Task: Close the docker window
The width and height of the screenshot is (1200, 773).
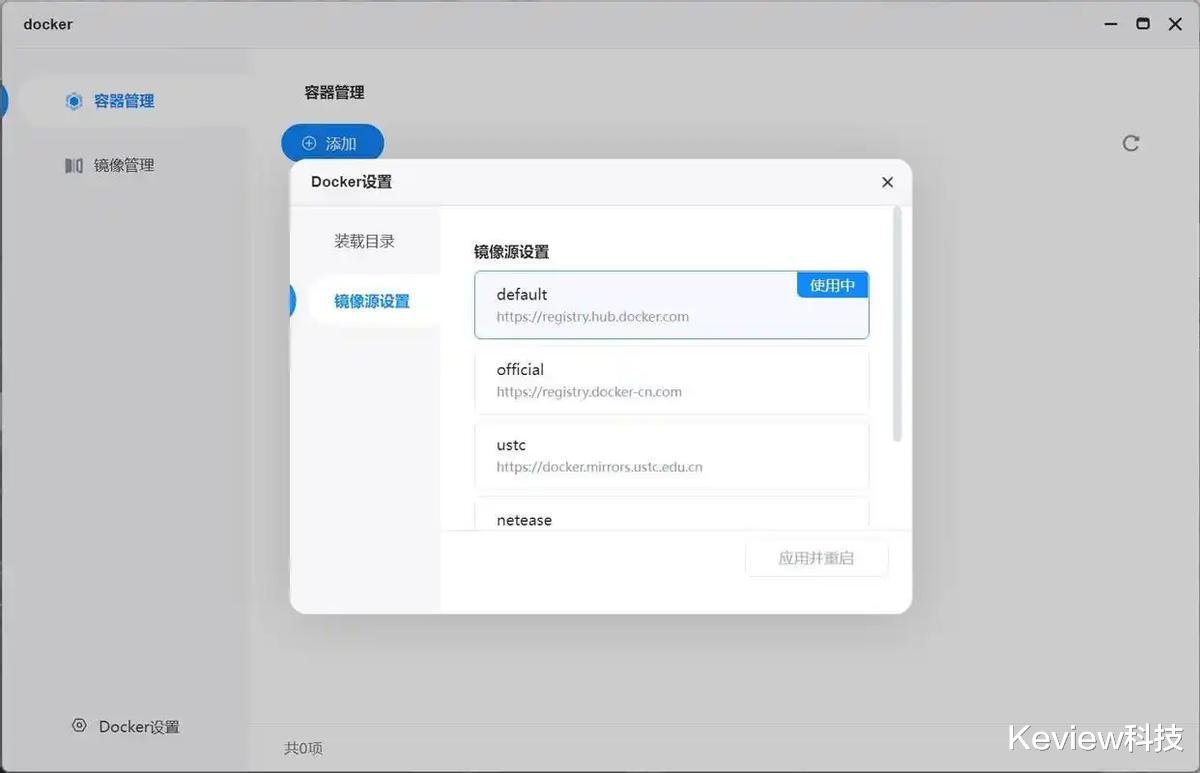Action: [1175, 24]
